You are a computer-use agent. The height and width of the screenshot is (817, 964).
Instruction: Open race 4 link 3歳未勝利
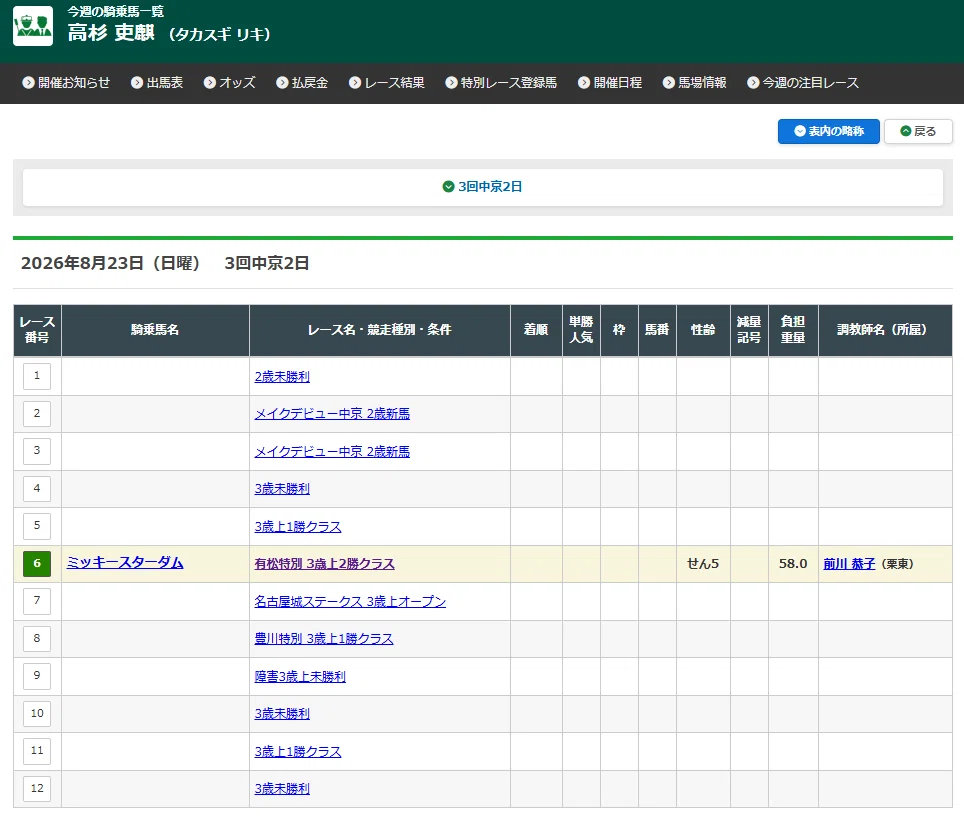[282, 489]
